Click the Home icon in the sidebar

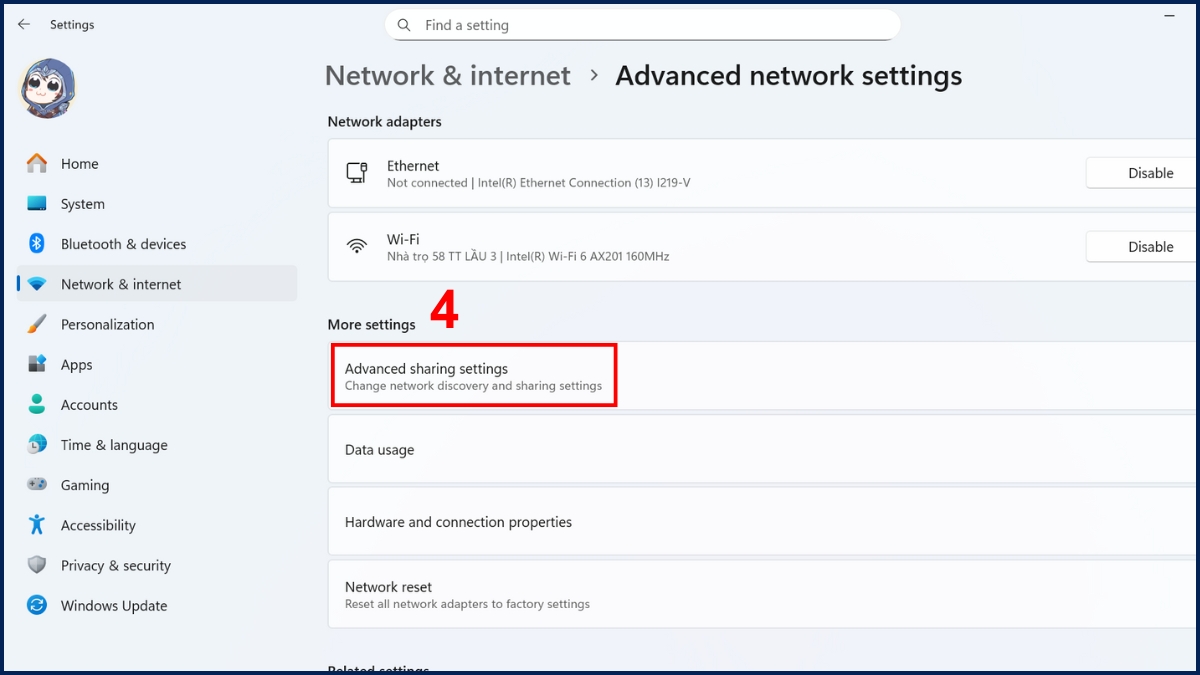37,163
